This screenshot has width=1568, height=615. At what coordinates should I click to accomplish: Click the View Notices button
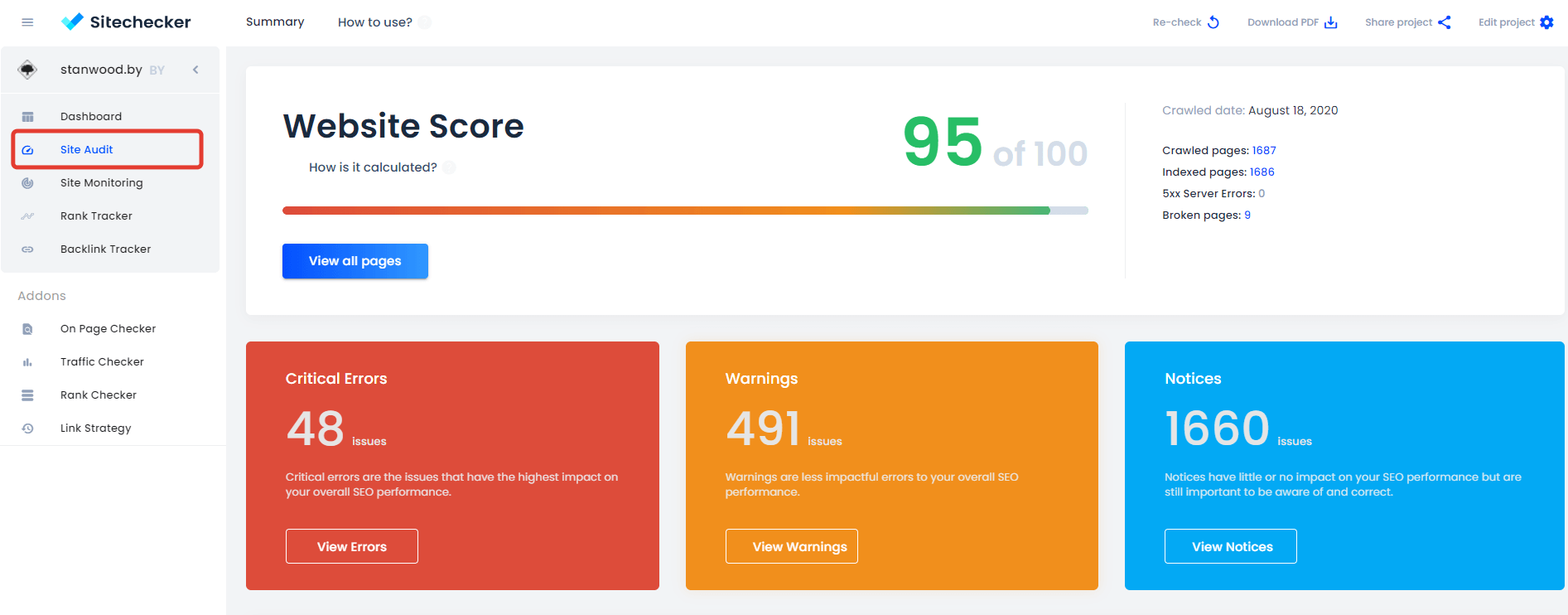pyautogui.click(x=1231, y=546)
